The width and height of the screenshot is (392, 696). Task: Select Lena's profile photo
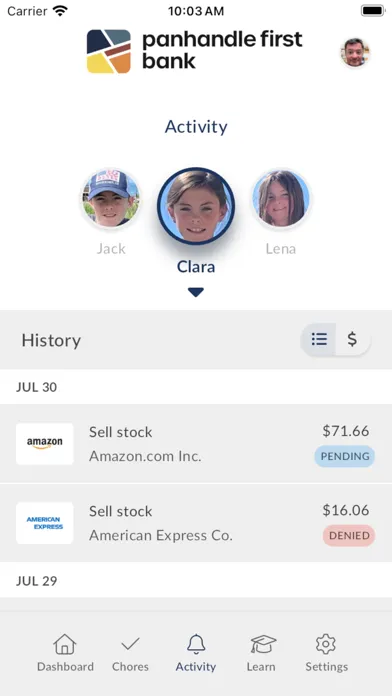[x=281, y=198]
